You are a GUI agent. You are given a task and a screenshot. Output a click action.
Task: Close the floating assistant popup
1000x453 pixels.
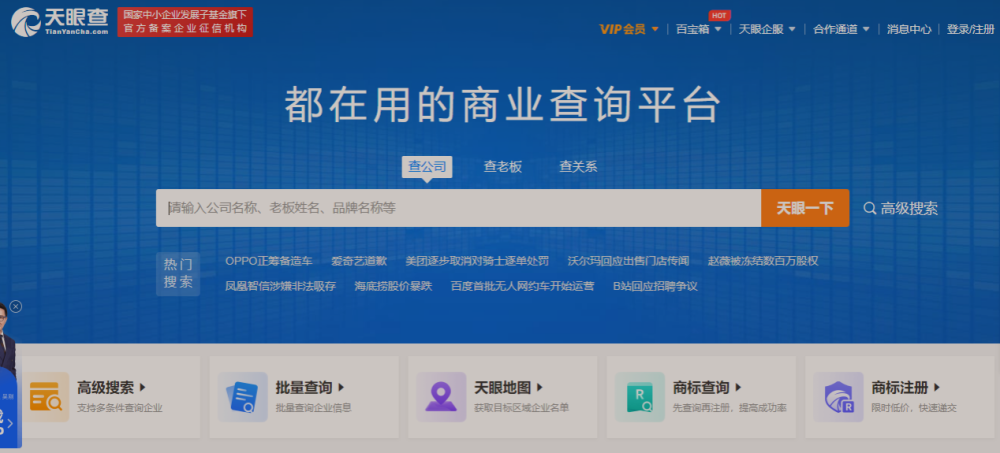point(16,306)
